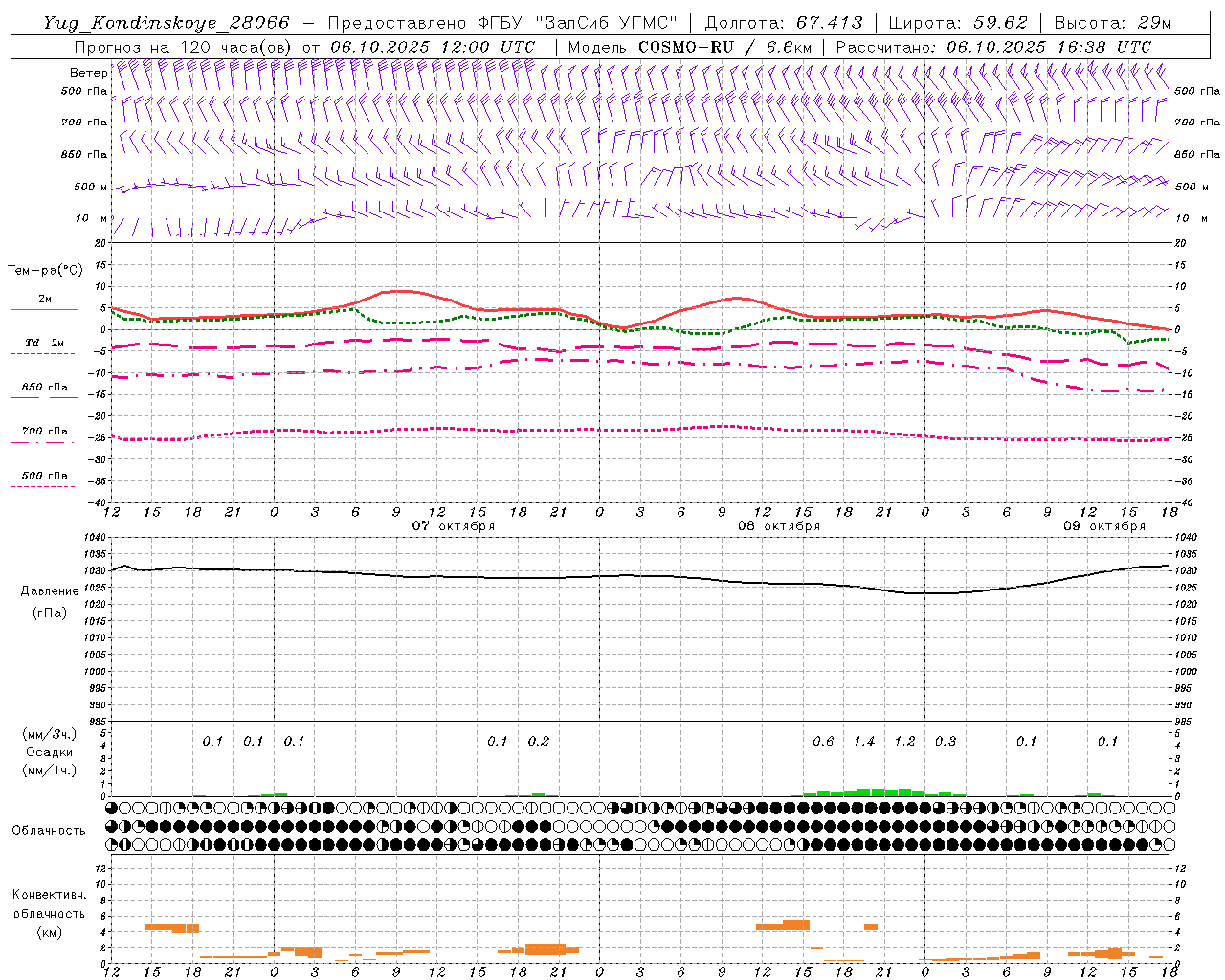Click the -40 label on right temperature axis

tap(1185, 502)
